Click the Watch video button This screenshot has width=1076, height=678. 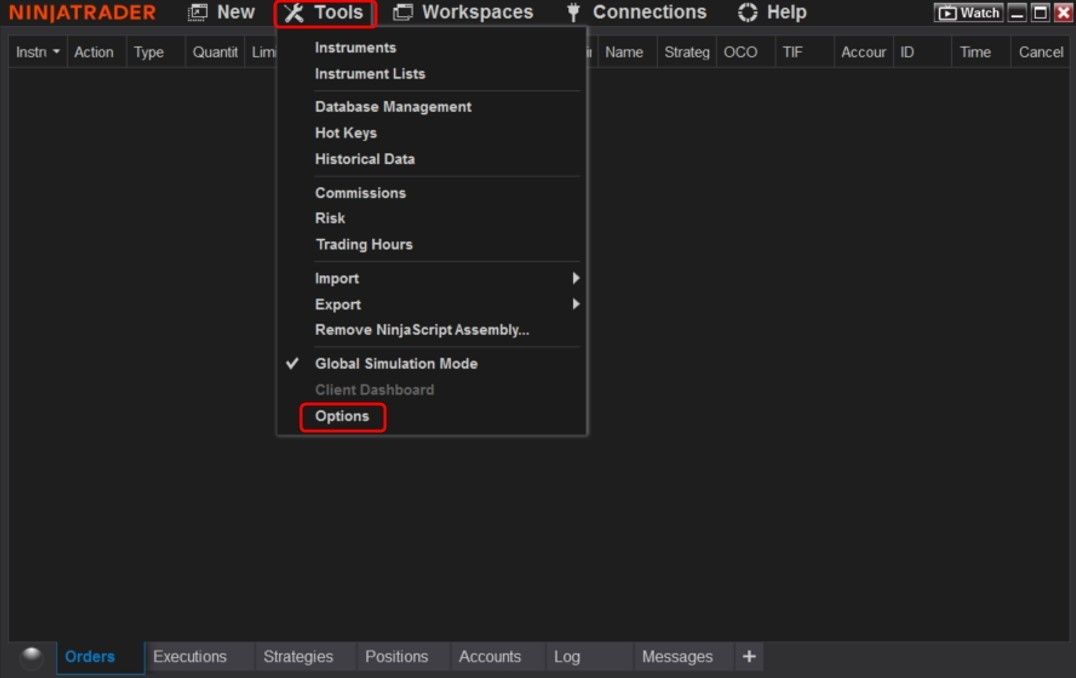[x=968, y=12]
